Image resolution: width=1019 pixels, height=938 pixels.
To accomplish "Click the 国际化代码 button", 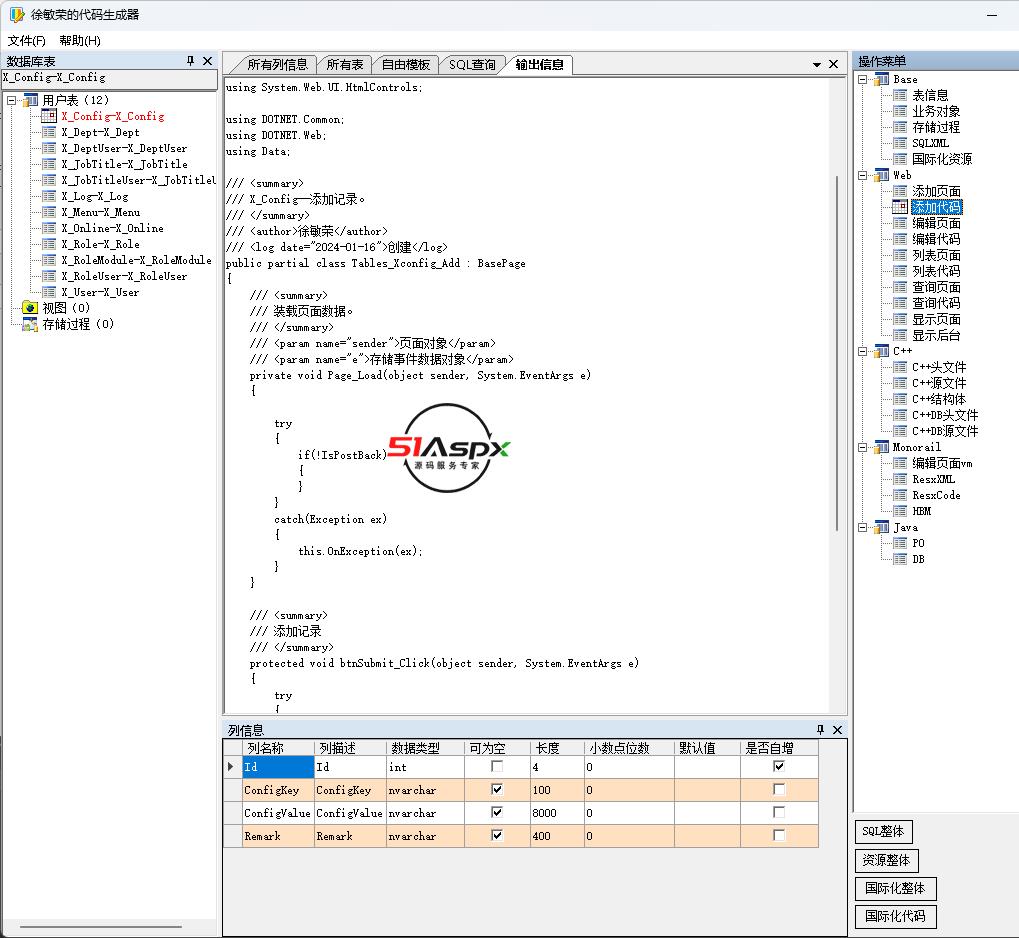I will (x=895, y=916).
